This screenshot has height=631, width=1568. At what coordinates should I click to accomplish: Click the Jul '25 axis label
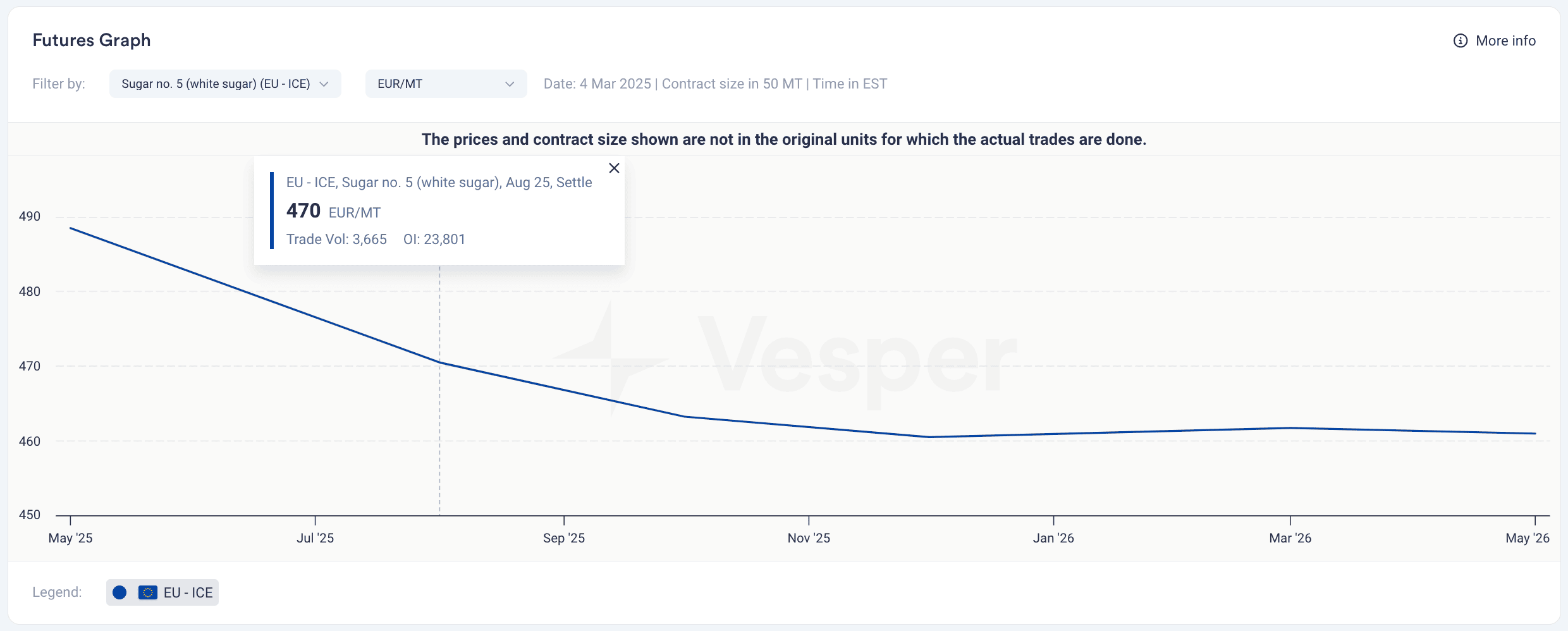[x=315, y=538]
